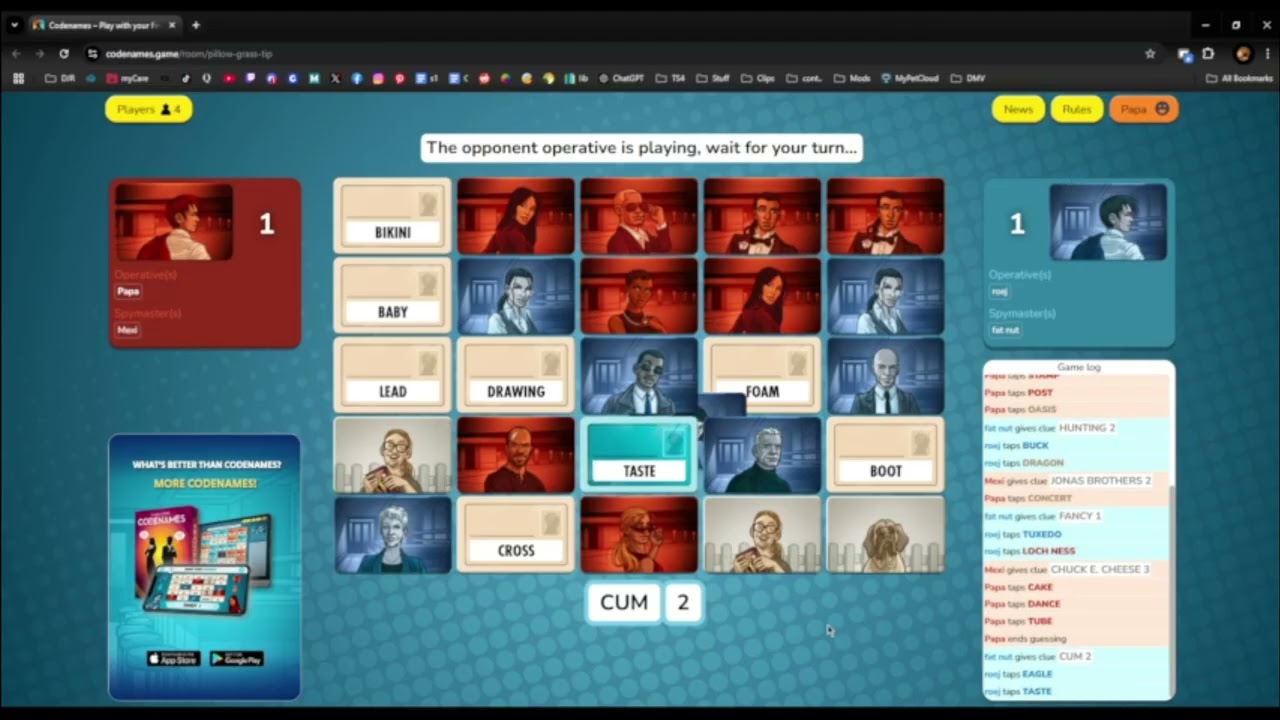The width and height of the screenshot is (1280, 720).
Task: Open the Papa player menu
Action: pyautogui.click(x=1144, y=109)
